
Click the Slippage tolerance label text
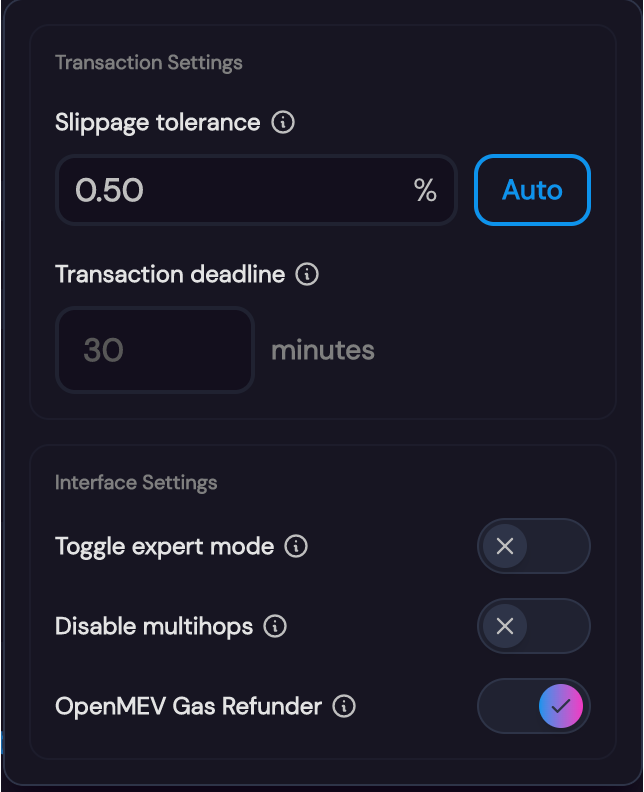coord(158,123)
